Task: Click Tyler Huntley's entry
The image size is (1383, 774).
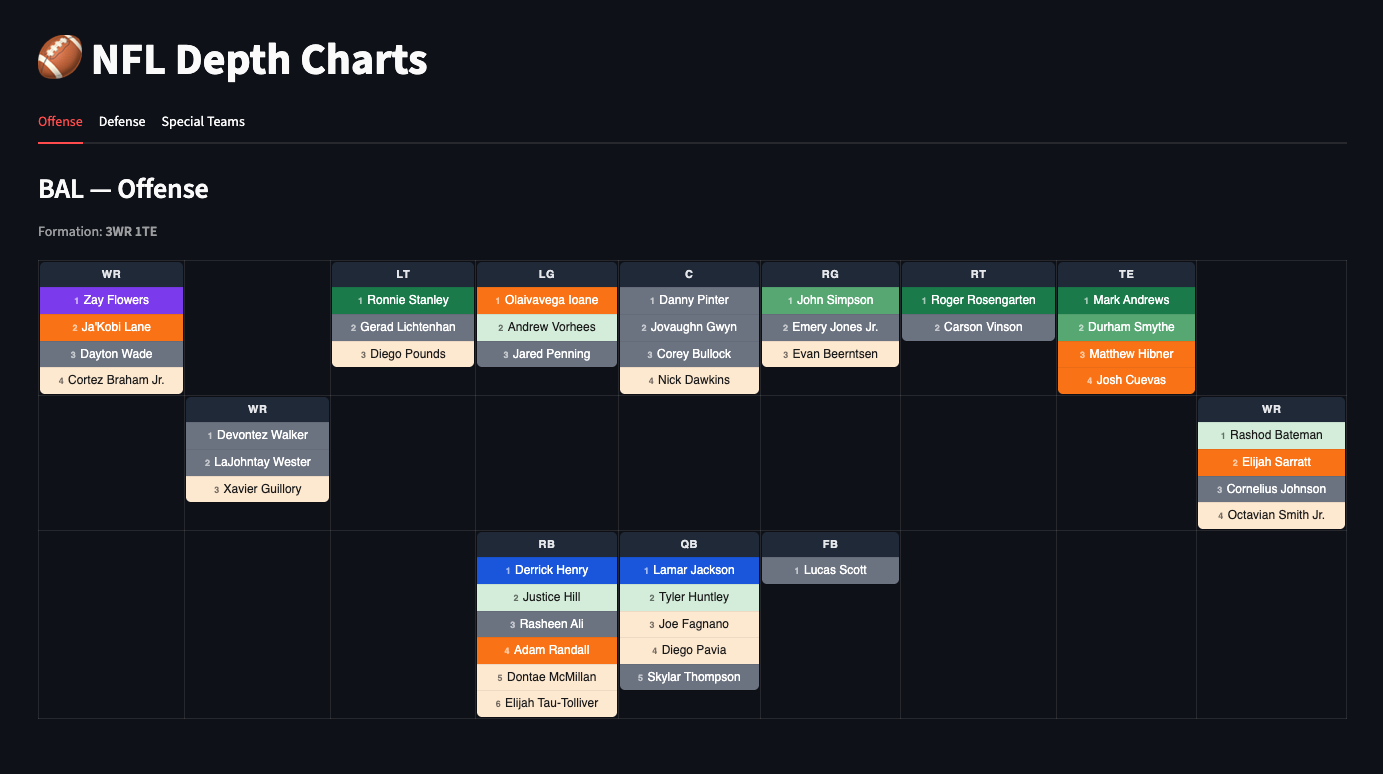Action: click(x=689, y=597)
